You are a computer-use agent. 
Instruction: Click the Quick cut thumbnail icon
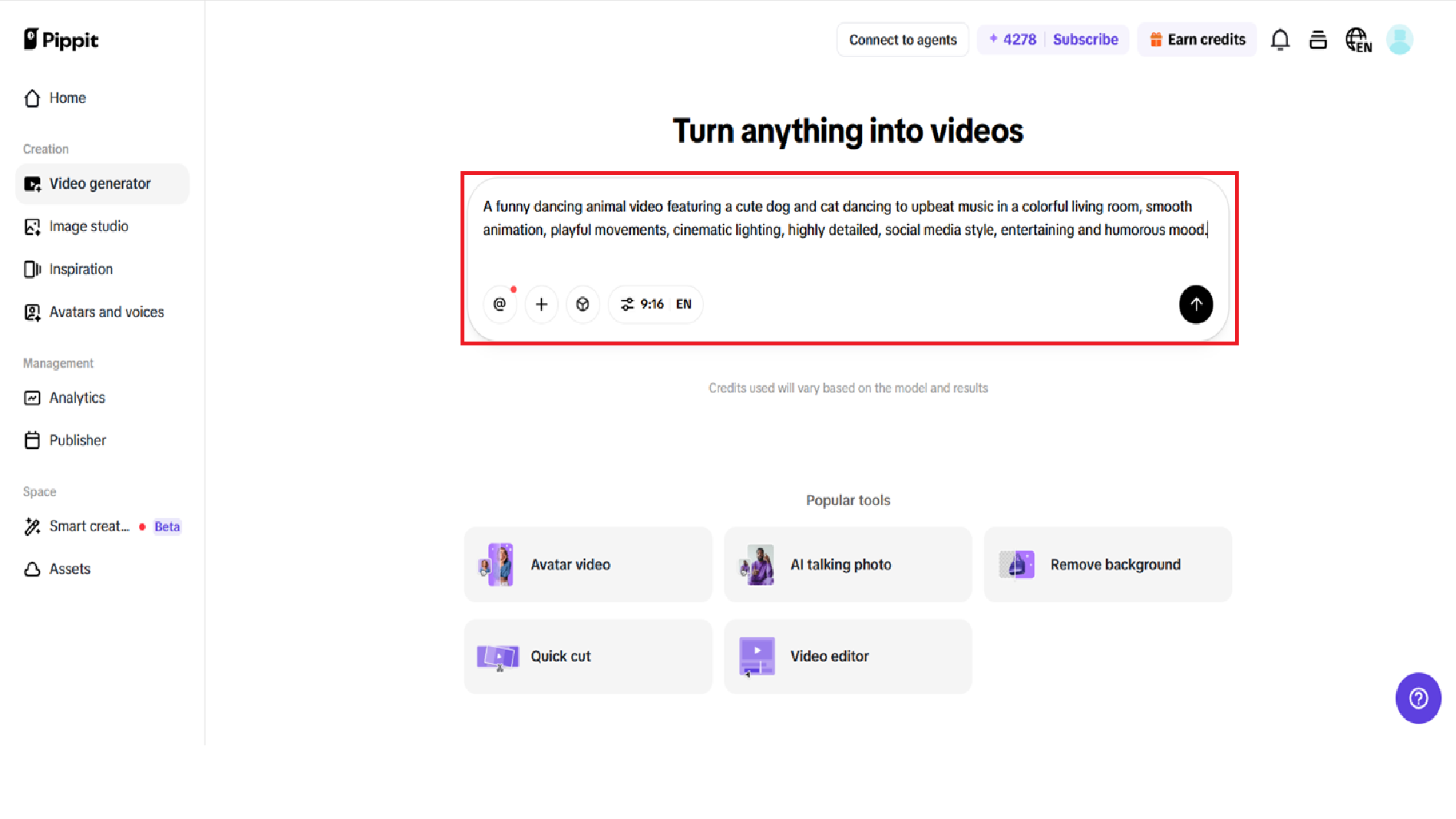497,657
